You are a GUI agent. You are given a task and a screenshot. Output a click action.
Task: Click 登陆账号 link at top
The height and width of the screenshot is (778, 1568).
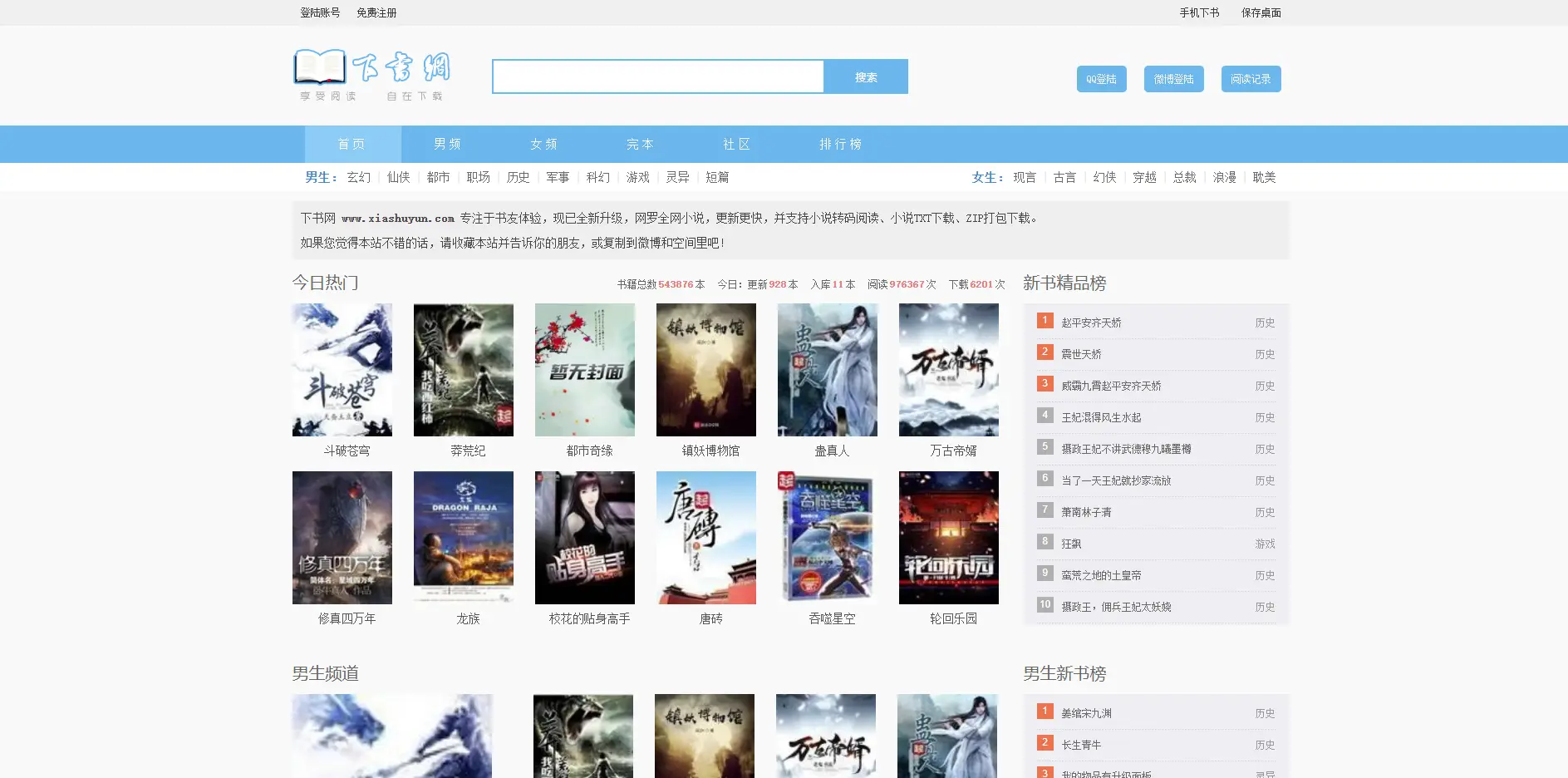click(x=320, y=12)
